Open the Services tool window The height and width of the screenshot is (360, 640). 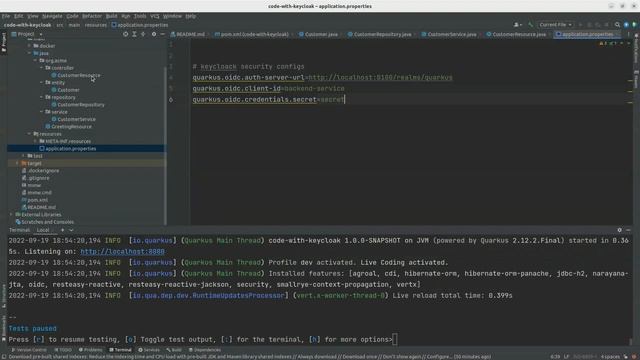coord(149,350)
